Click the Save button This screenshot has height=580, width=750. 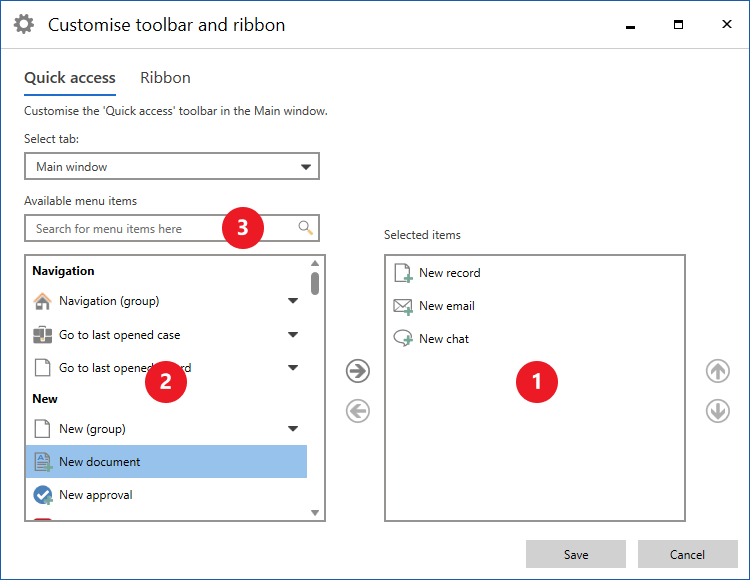[576, 554]
